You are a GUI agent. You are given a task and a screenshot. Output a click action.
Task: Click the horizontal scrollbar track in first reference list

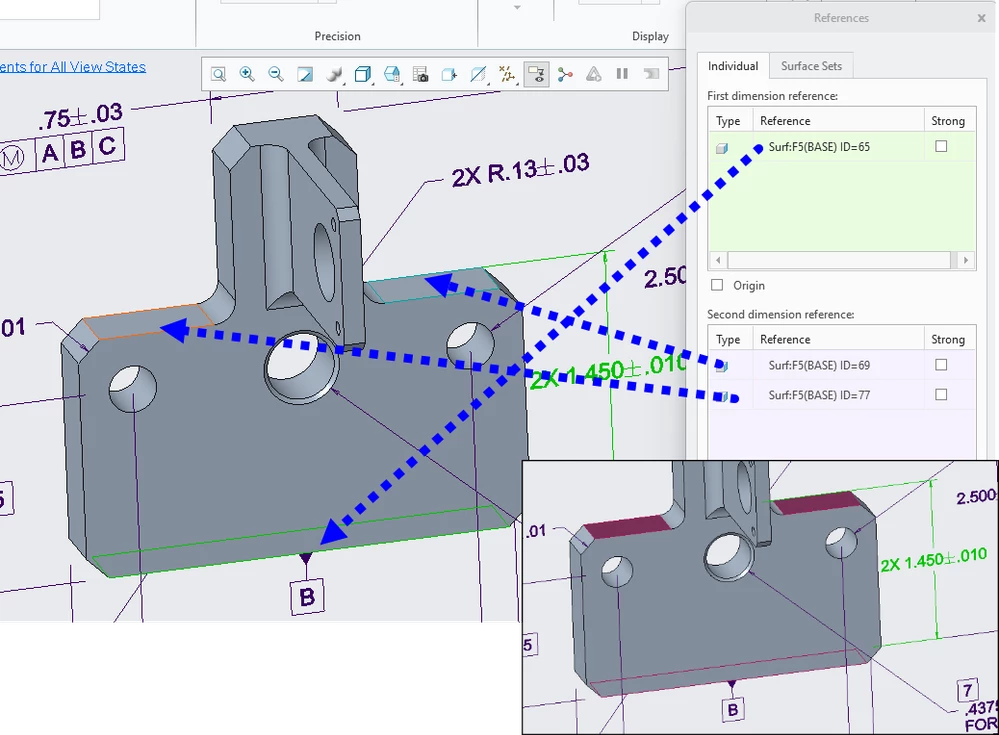coord(839,260)
